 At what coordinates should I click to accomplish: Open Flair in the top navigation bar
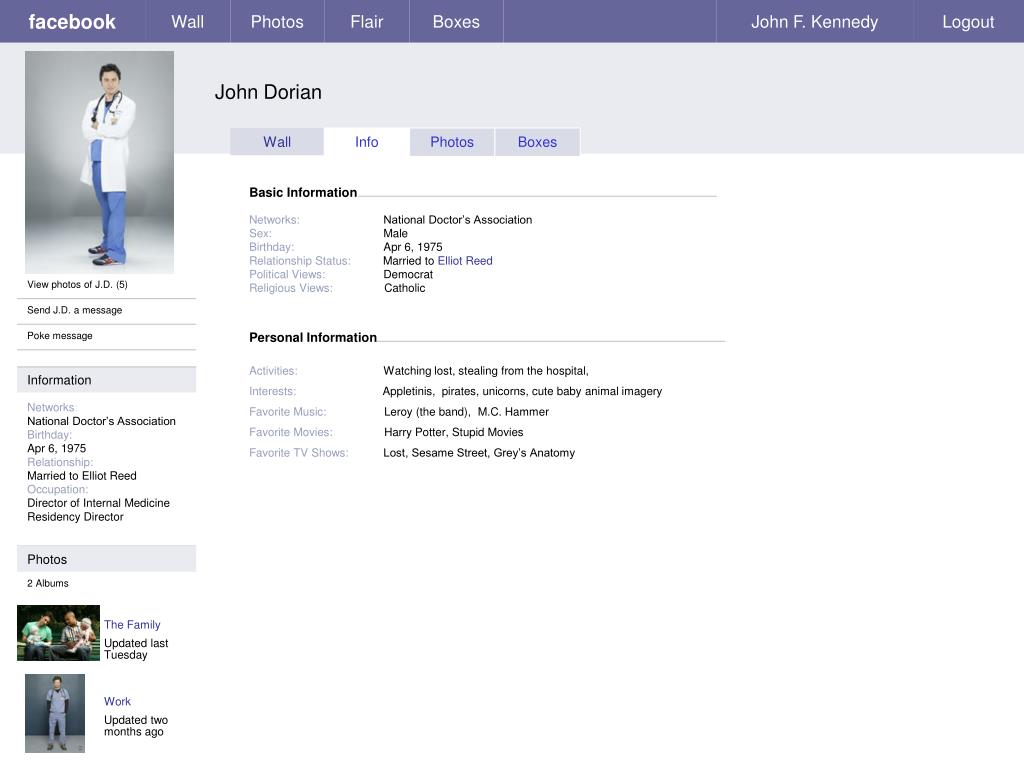tap(366, 22)
